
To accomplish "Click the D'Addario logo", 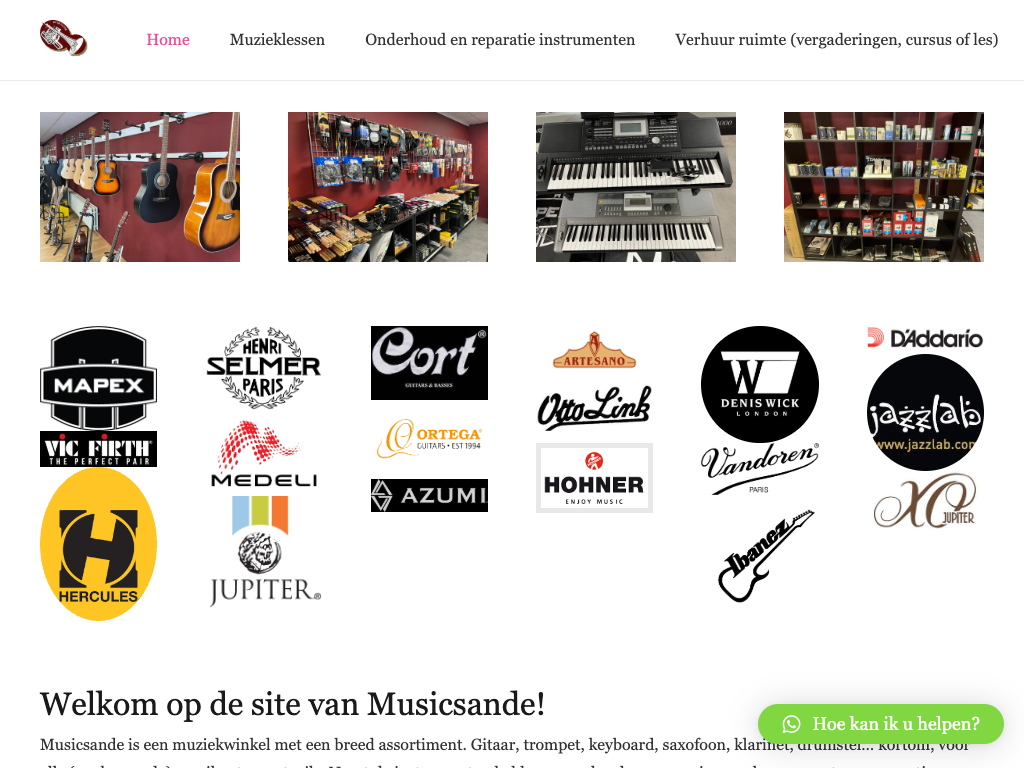I will pyautogui.click(x=925, y=338).
